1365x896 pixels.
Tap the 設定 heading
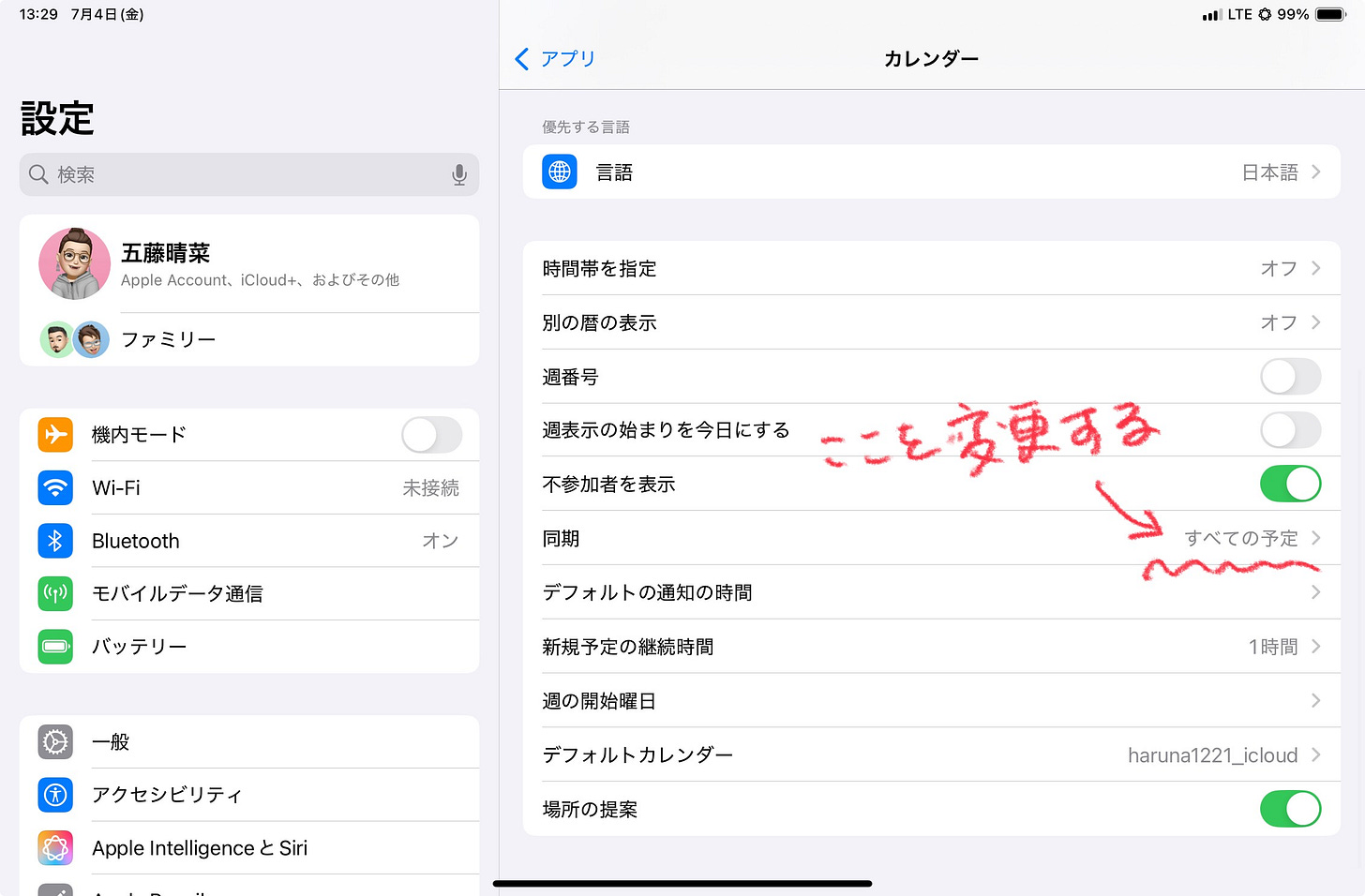tap(57, 119)
